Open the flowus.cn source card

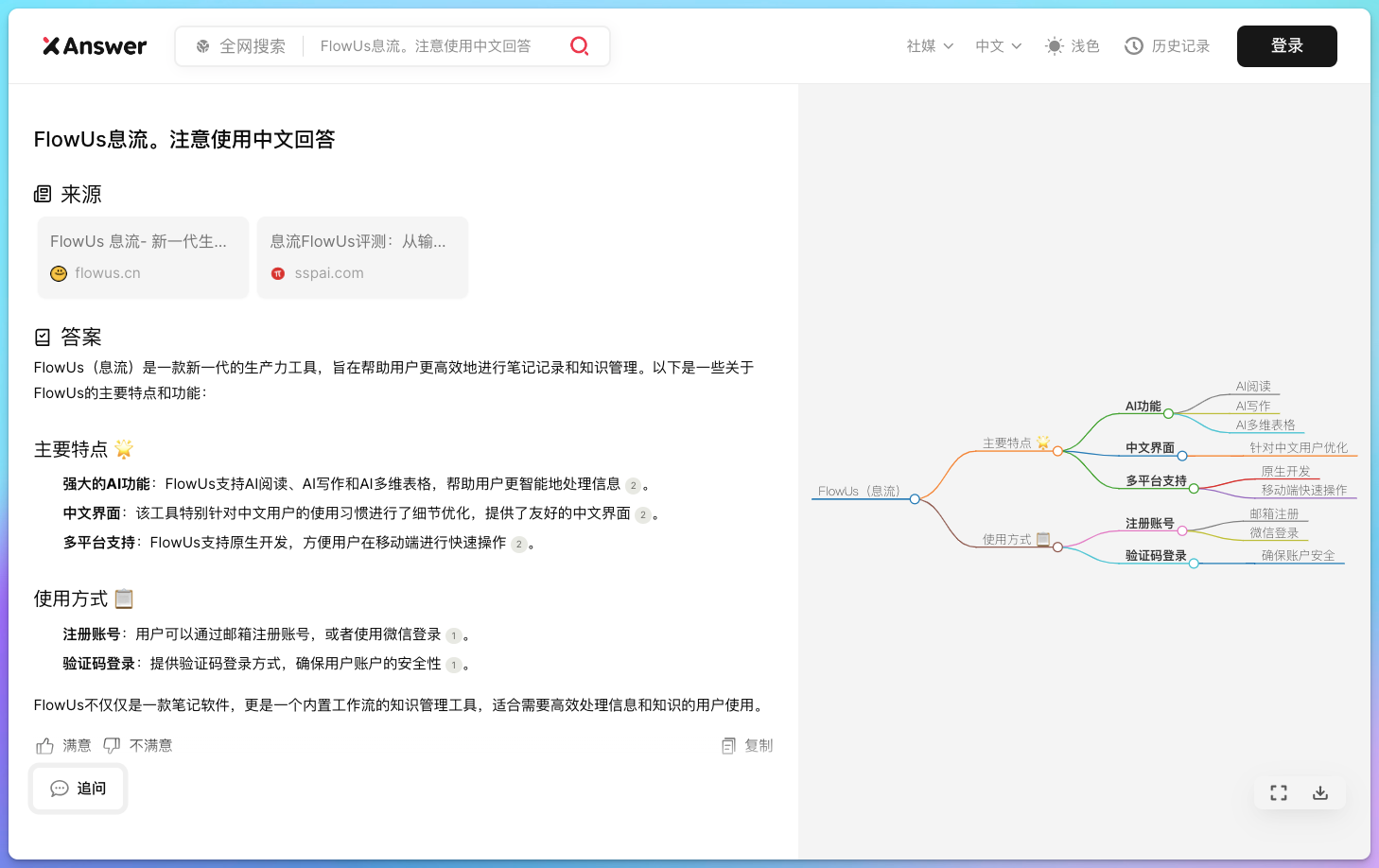pos(143,257)
